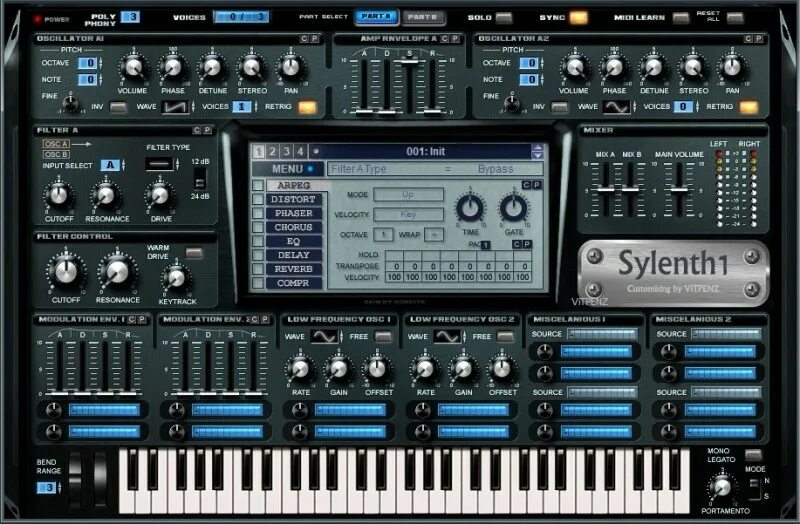Screen dimensions: 800x524
Task: Click the Oscillator A1 Phase knob
Action: 172,67
